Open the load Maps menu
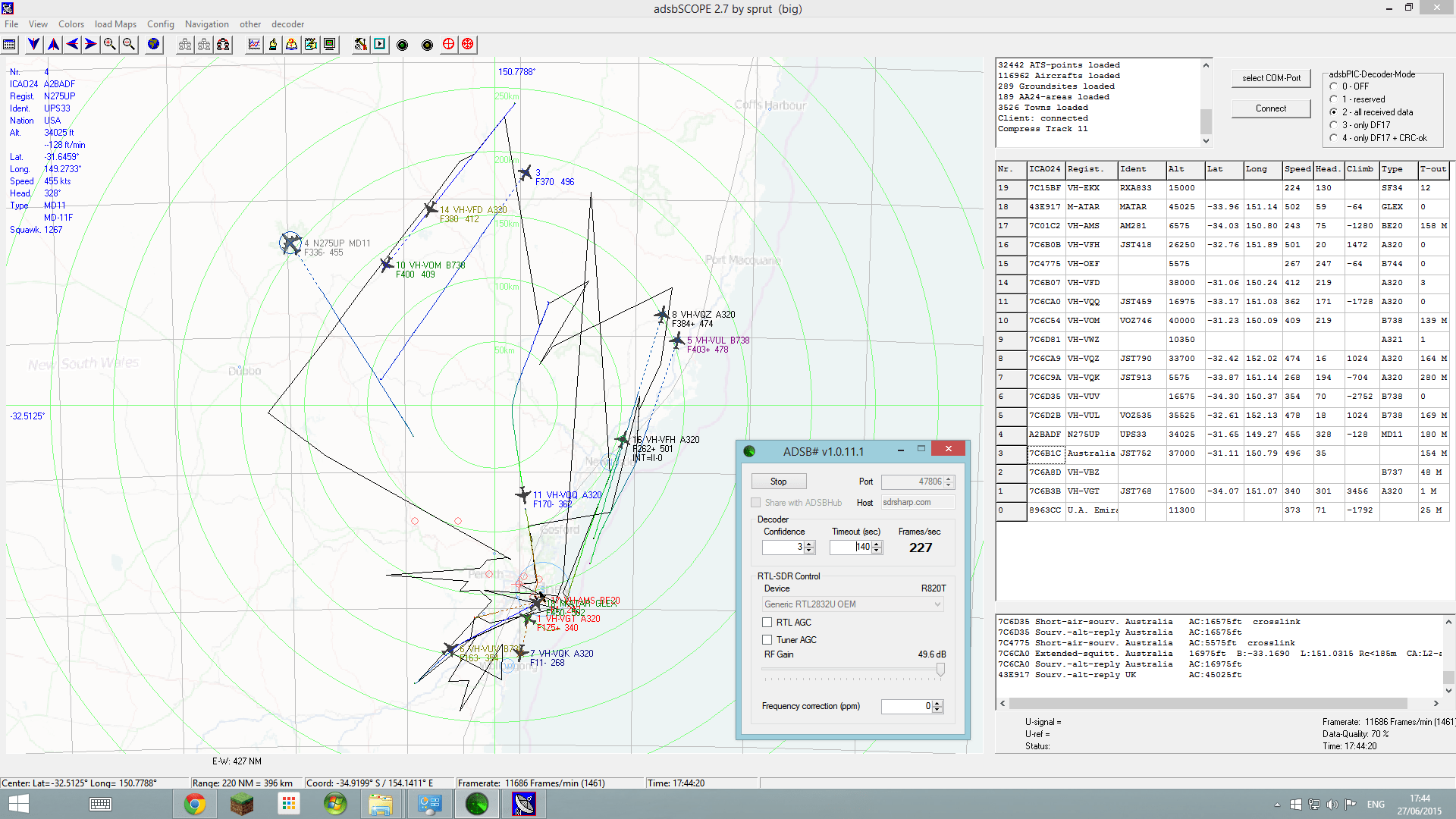 [x=115, y=24]
